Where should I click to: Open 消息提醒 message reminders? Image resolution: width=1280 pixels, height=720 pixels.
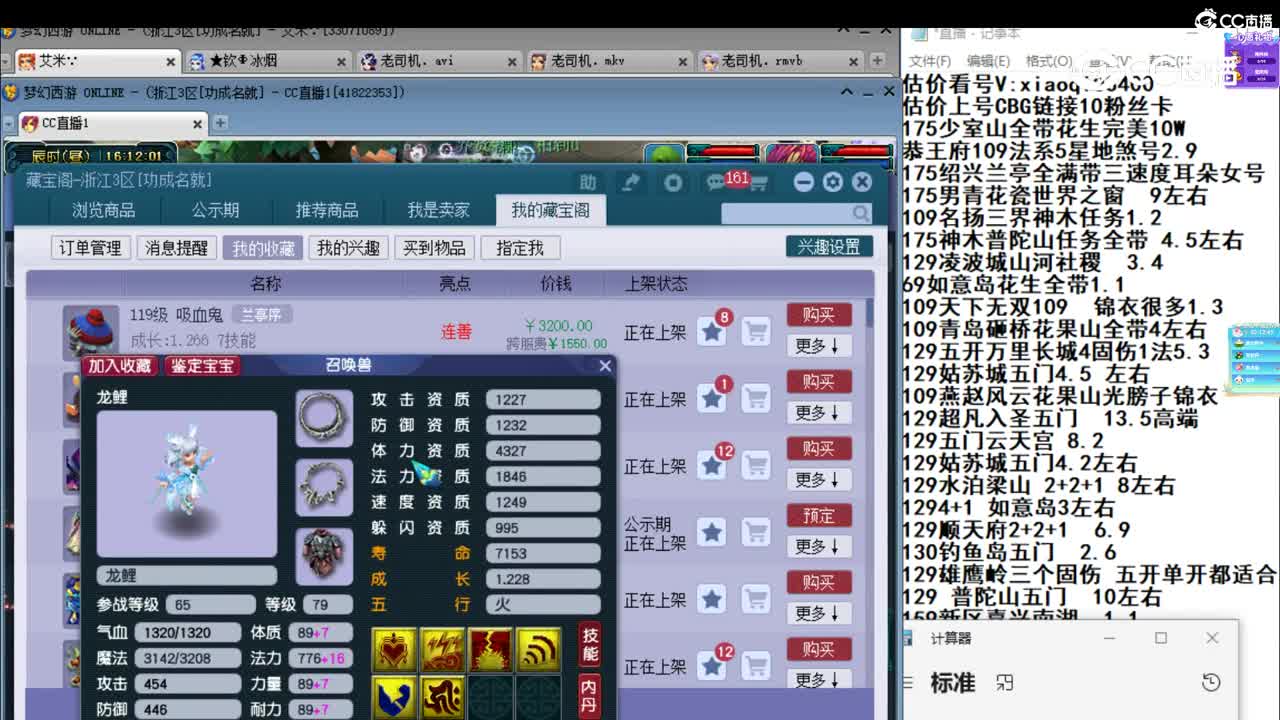click(x=177, y=248)
